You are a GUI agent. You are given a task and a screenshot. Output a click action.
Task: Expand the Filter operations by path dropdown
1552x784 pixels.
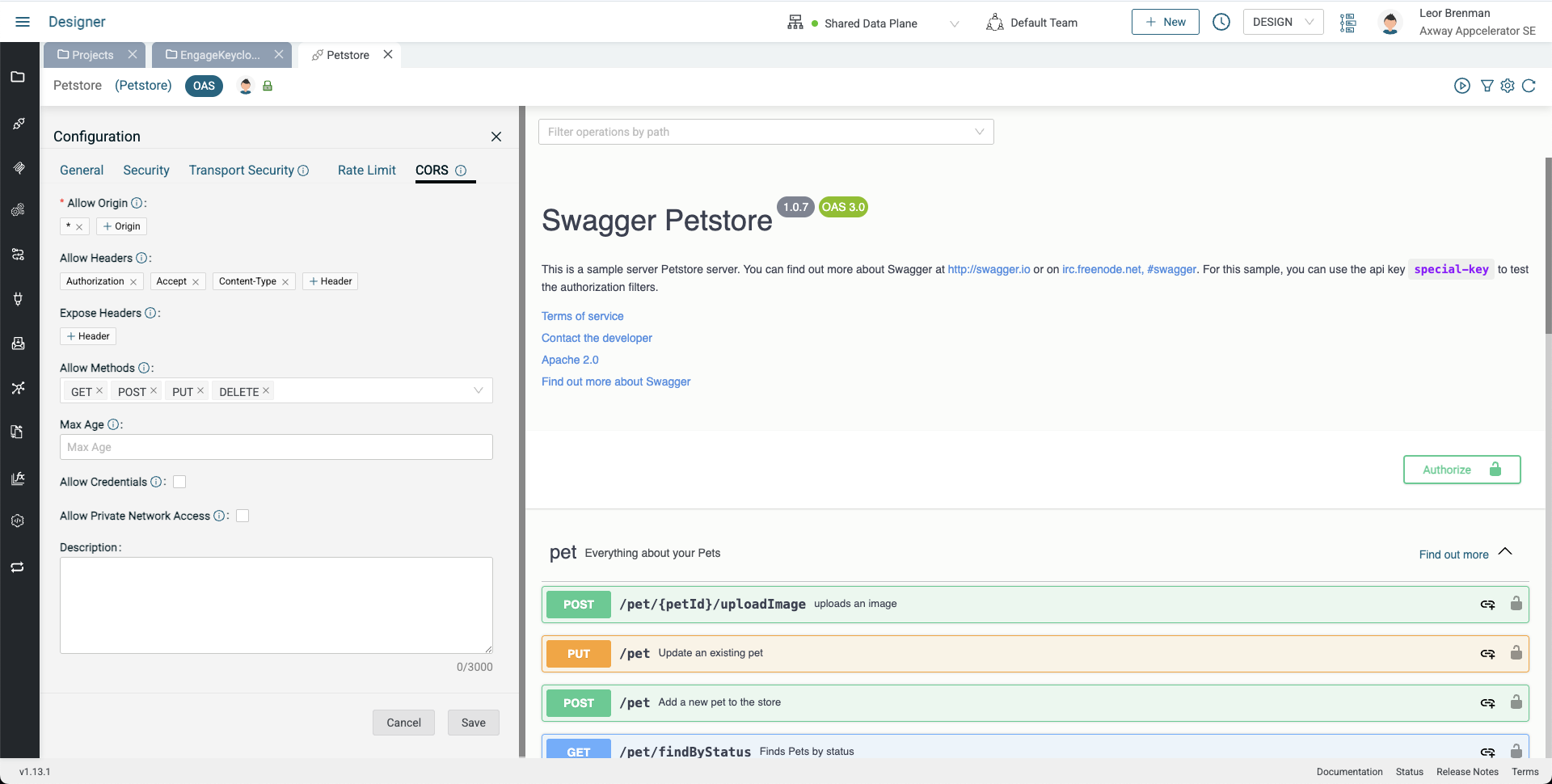click(x=979, y=132)
